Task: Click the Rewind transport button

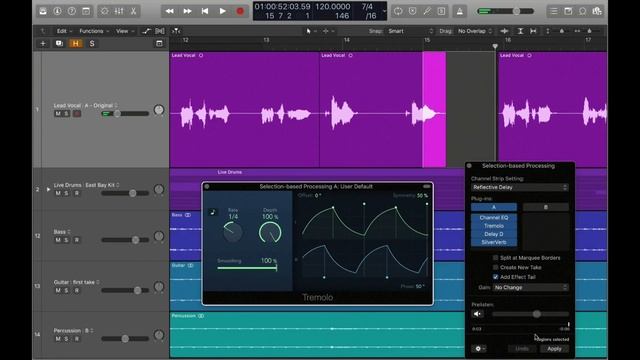Action: click(169, 11)
